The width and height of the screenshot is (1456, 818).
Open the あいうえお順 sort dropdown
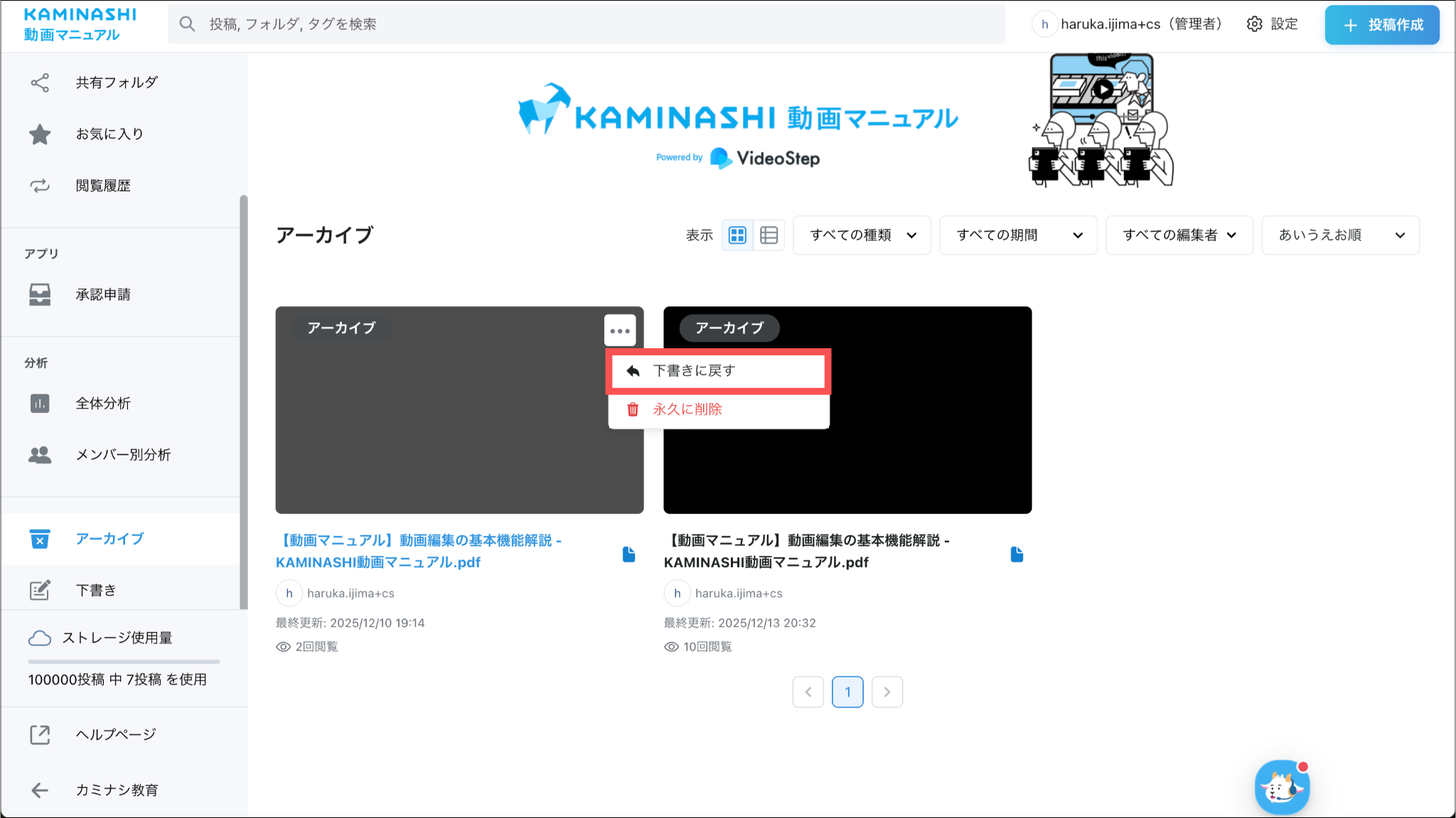click(x=1340, y=235)
